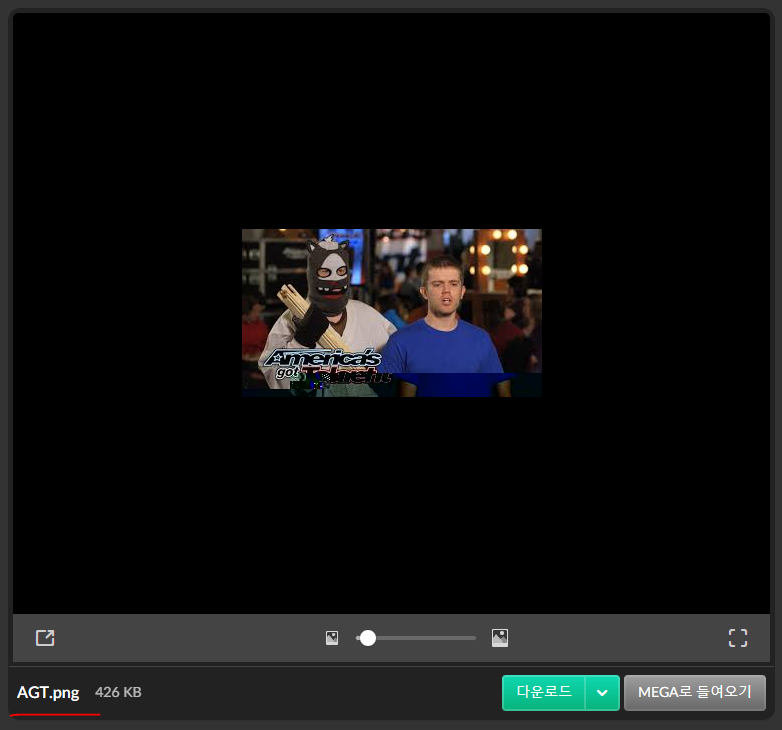Click the 426 KB file size text

click(x=118, y=692)
